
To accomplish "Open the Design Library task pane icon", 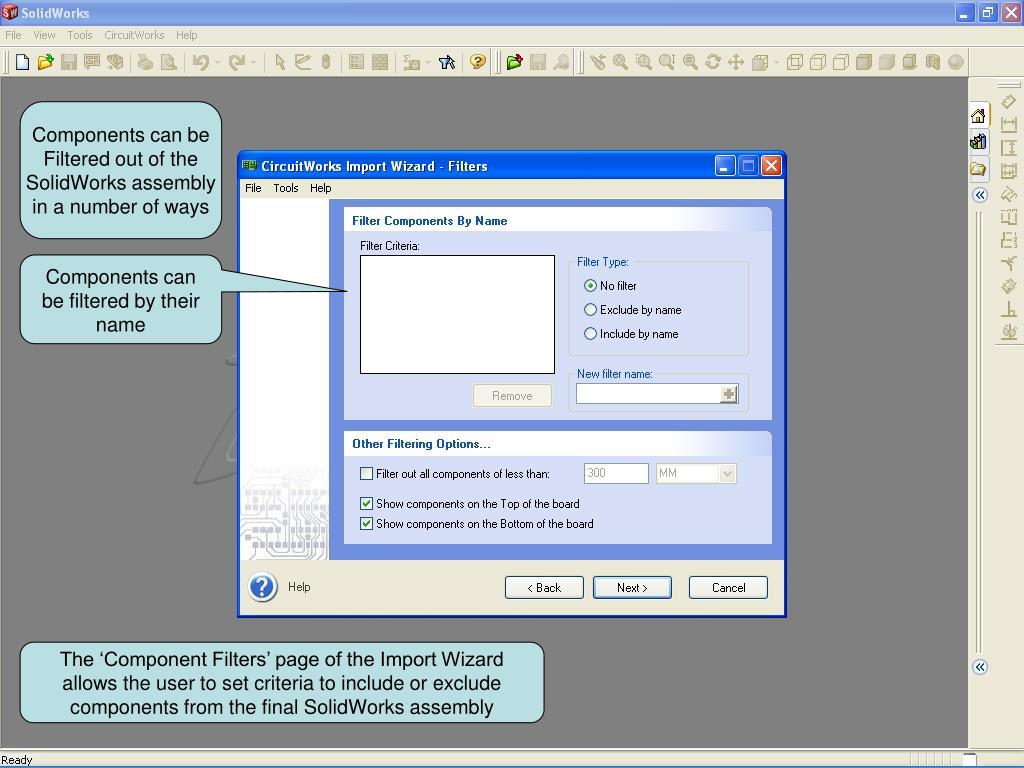I will (978, 141).
